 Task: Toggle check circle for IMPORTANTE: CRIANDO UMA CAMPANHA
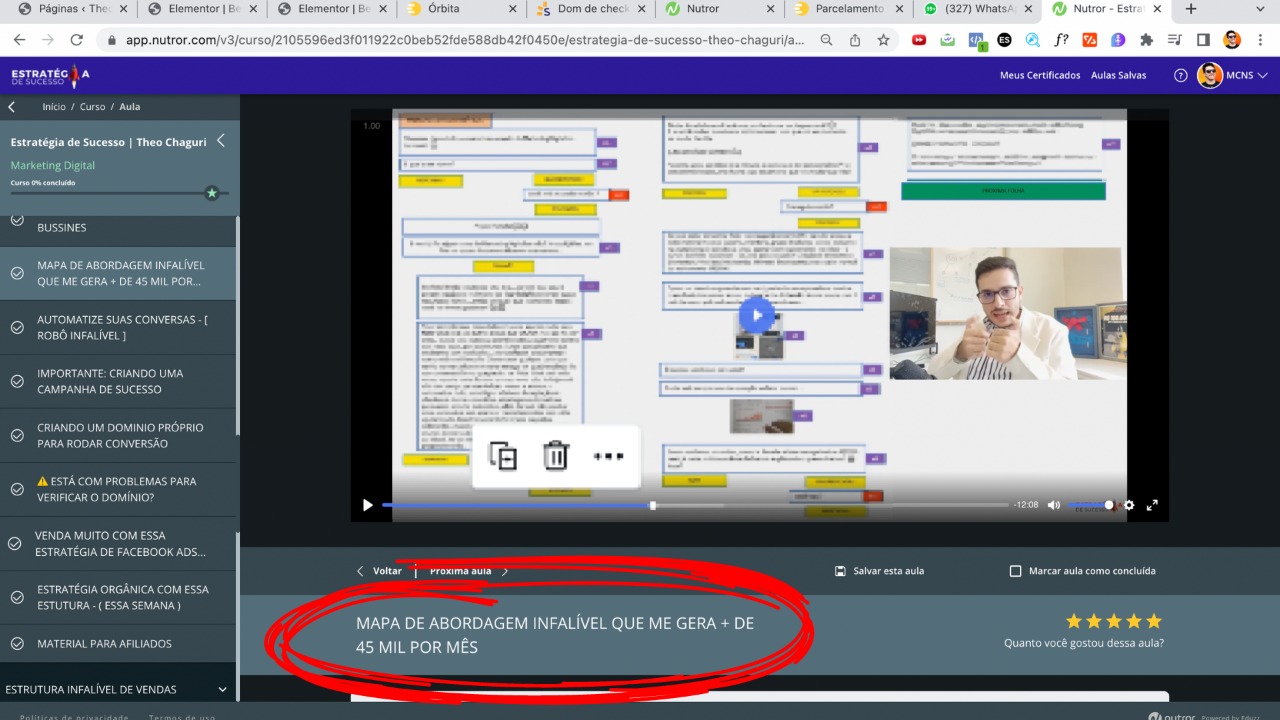click(17, 381)
